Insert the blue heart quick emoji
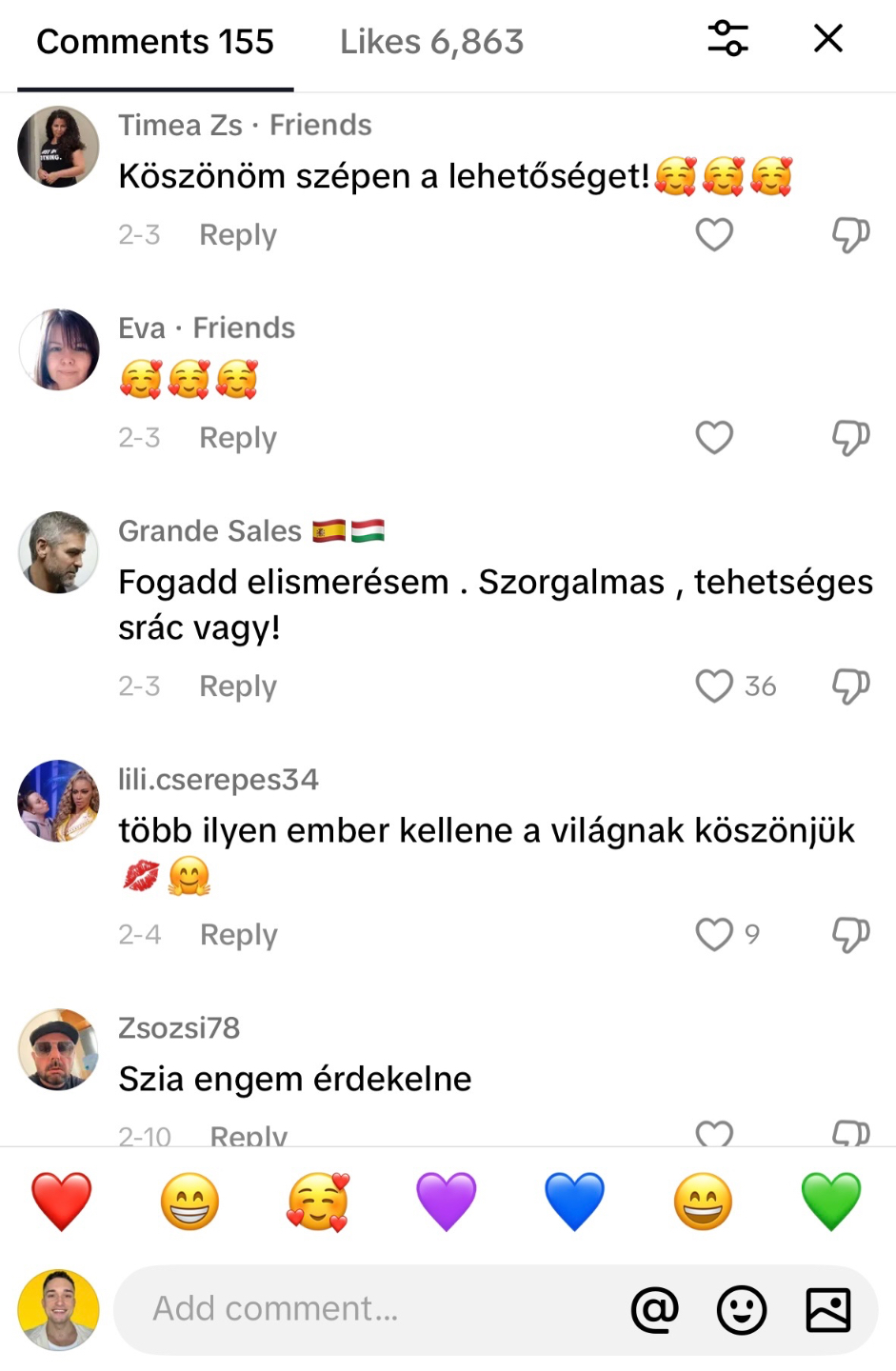 [x=574, y=1202]
